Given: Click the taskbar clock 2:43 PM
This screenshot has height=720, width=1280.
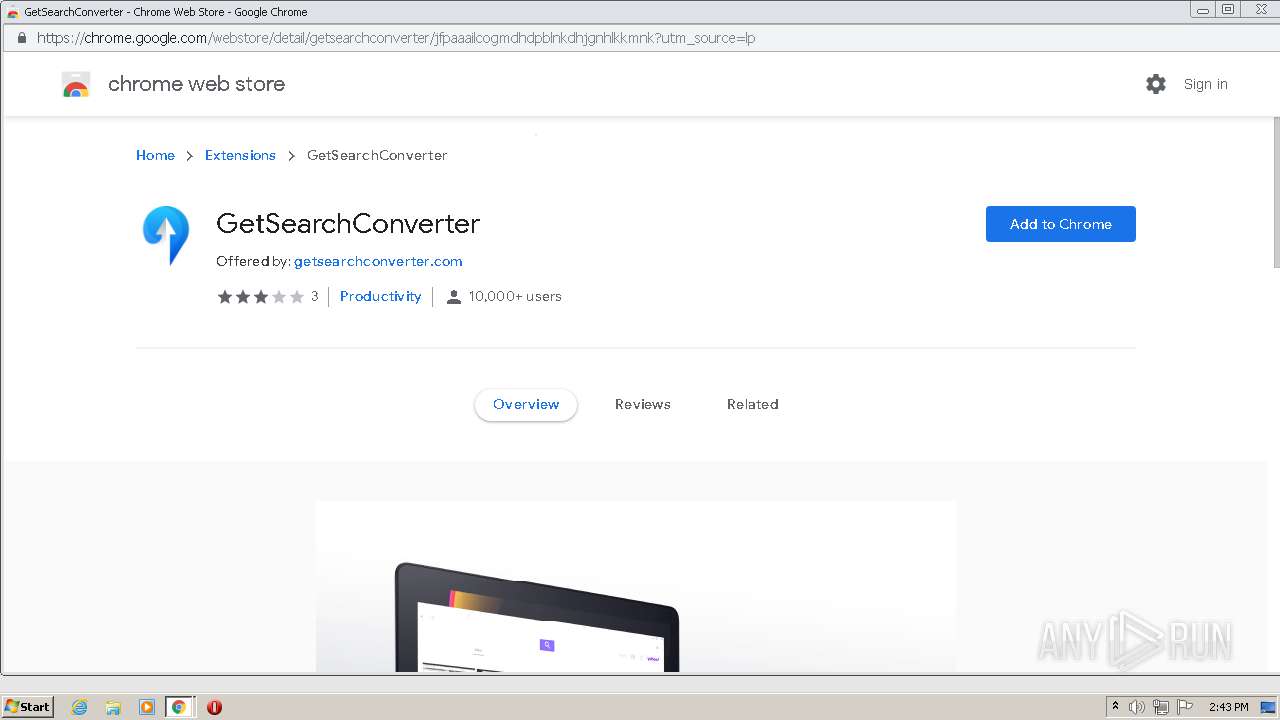Looking at the screenshot, I should coord(1229,707).
